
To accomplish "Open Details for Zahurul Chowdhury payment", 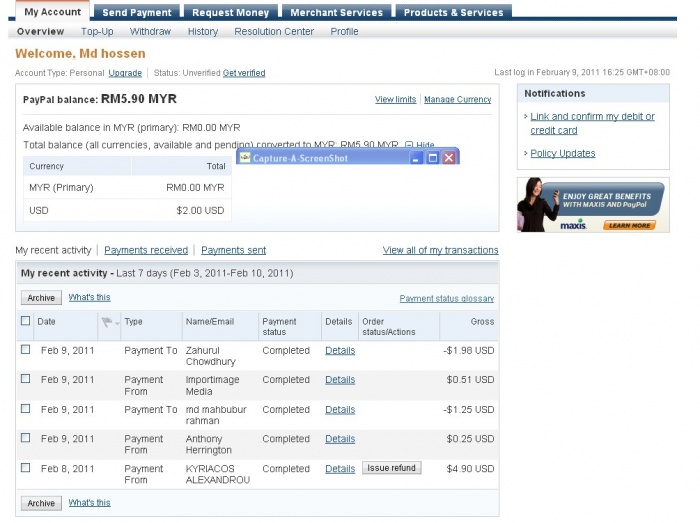I will click(x=340, y=351).
